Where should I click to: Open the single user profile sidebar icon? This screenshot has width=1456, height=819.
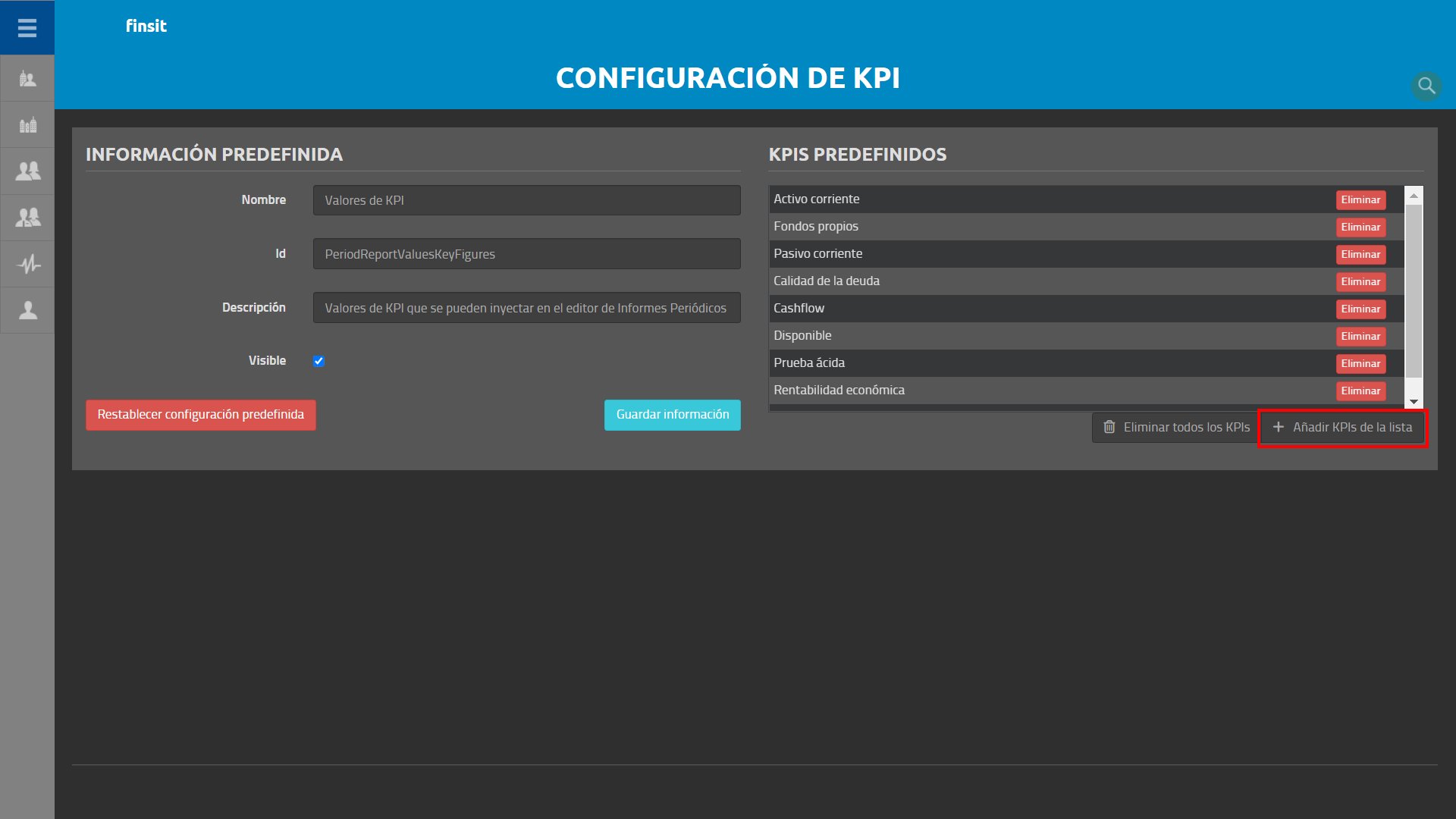pyautogui.click(x=27, y=310)
